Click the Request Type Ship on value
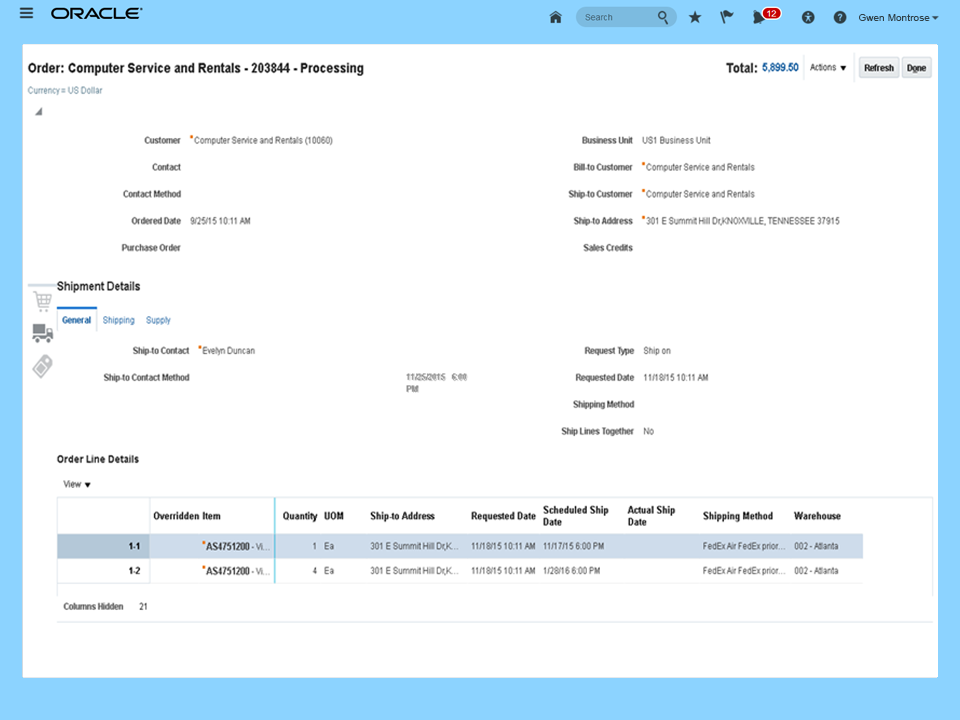Screen dimensions: 960x720 click(657, 351)
